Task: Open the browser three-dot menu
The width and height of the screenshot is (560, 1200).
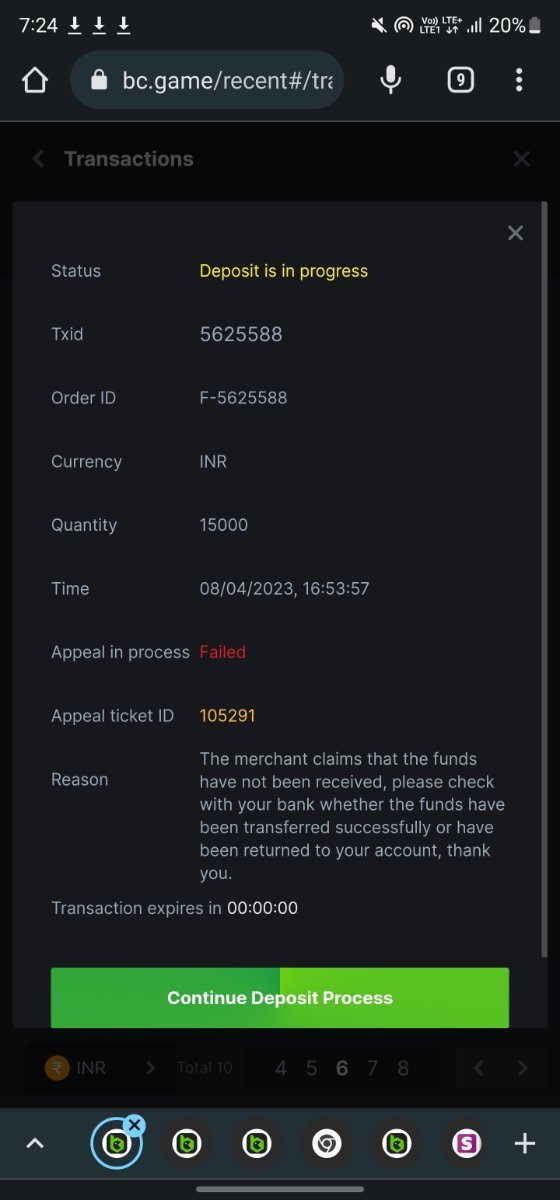Action: click(x=519, y=80)
